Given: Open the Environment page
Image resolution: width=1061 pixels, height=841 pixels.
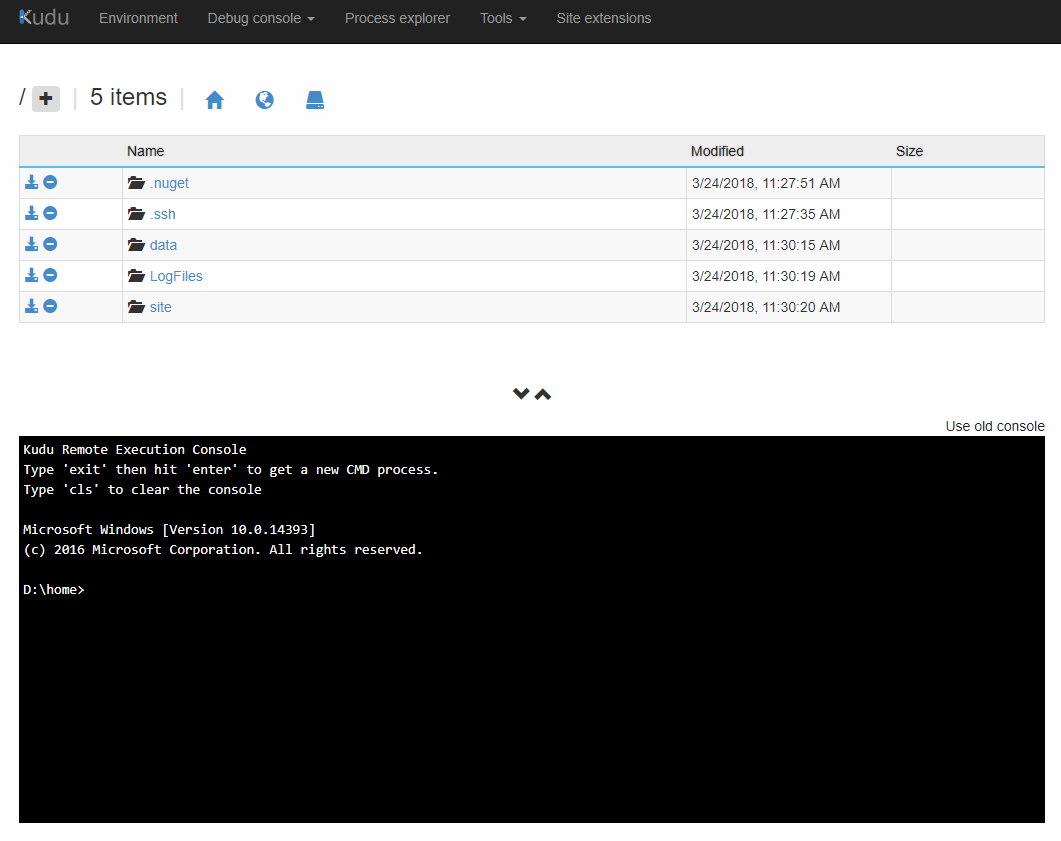Looking at the screenshot, I should 138,18.
